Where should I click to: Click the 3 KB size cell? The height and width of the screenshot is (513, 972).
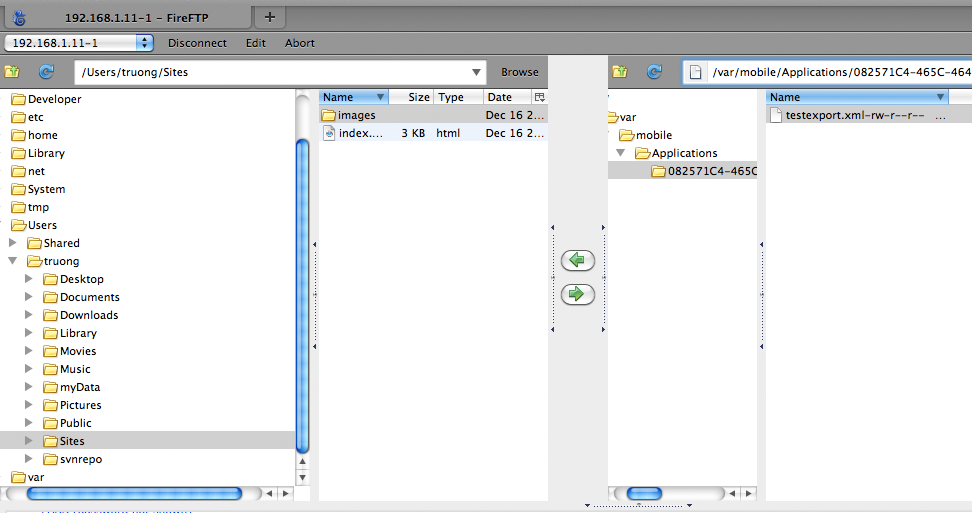(x=413, y=133)
